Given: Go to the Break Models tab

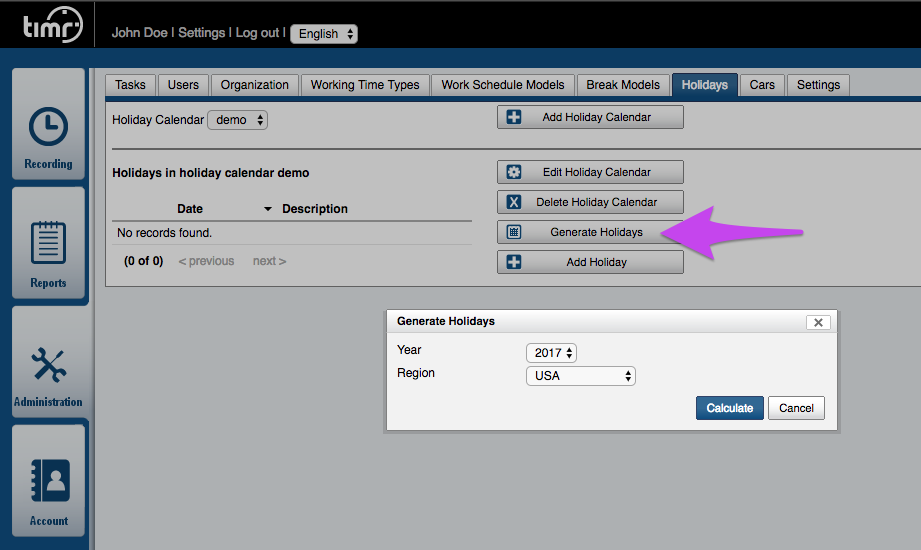Looking at the screenshot, I should (623, 85).
